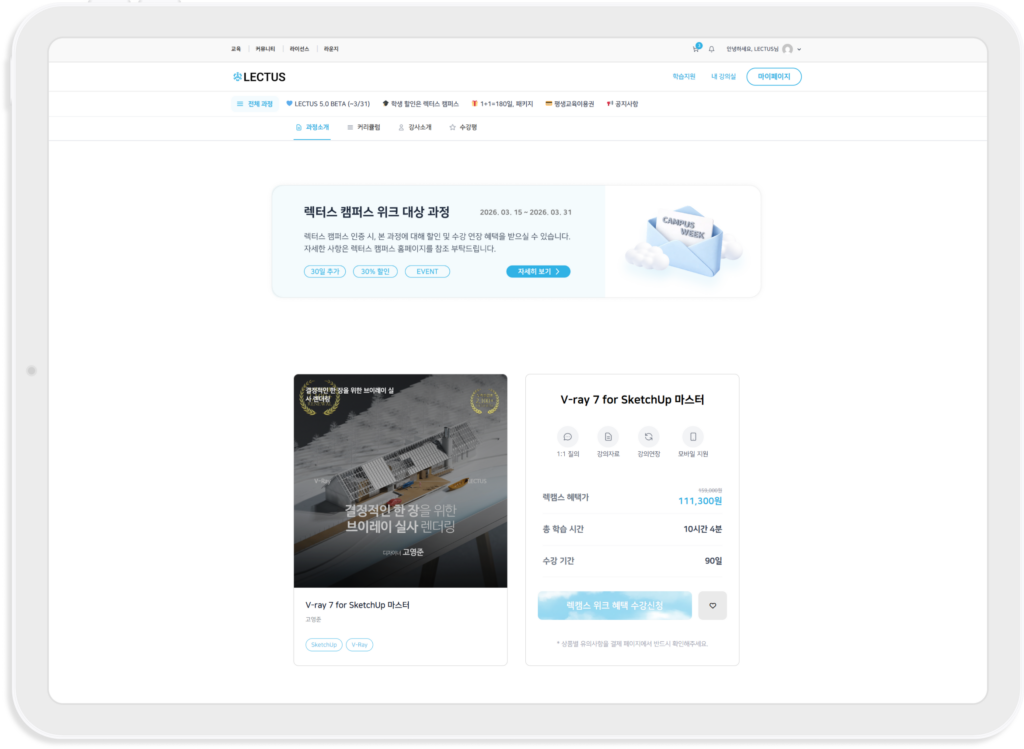
Task: Click the LECTUS logo
Action: coord(259,77)
